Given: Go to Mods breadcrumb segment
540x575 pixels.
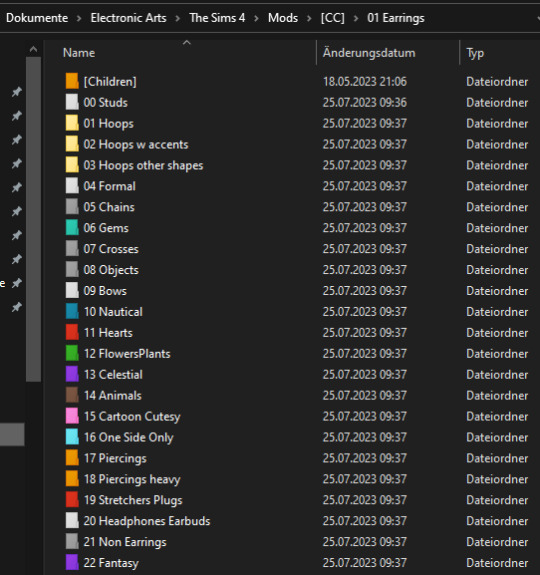Looking at the screenshot, I should point(283,18).
